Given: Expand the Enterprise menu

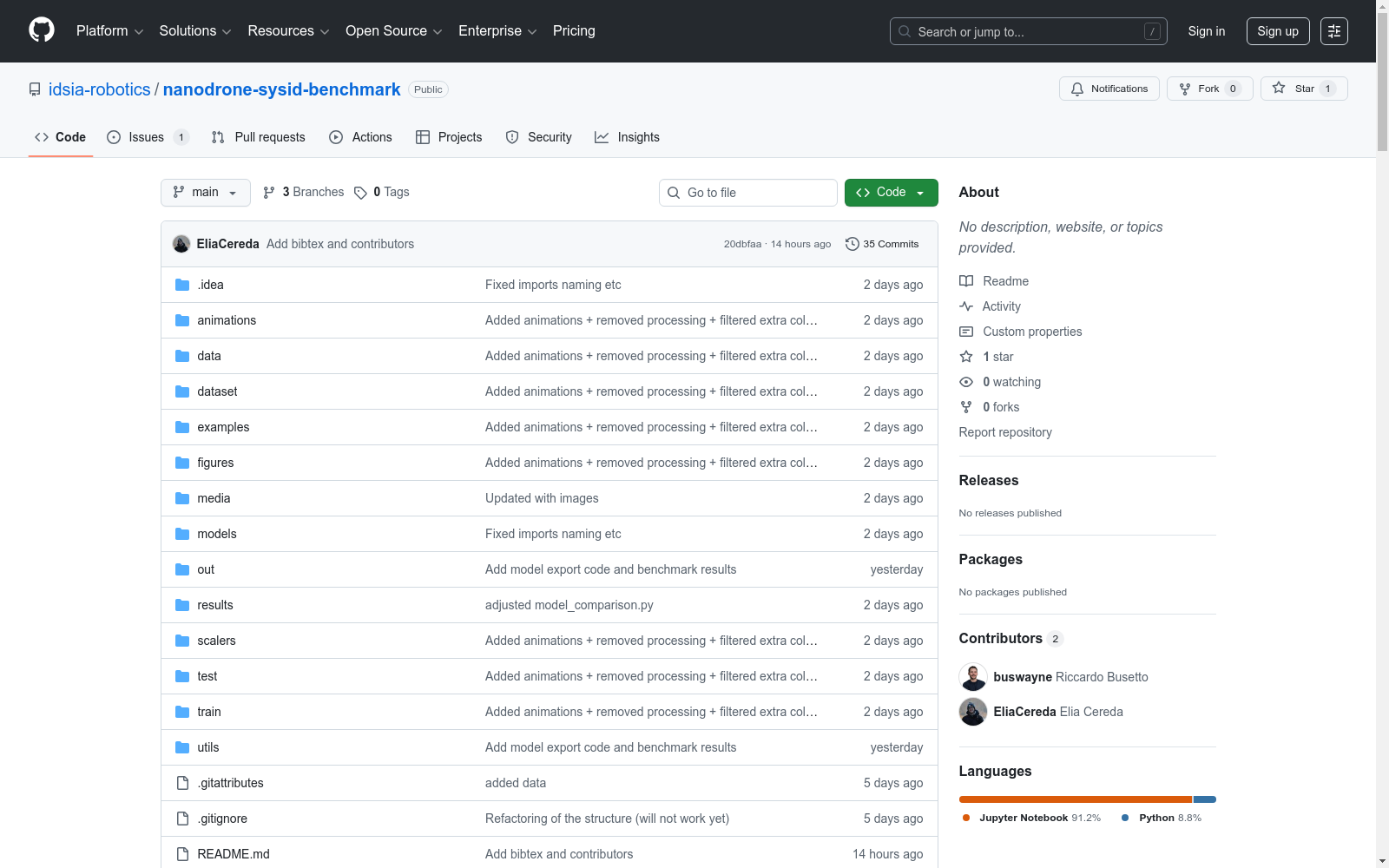Looking at the screenshot, I should pos(497,31).
